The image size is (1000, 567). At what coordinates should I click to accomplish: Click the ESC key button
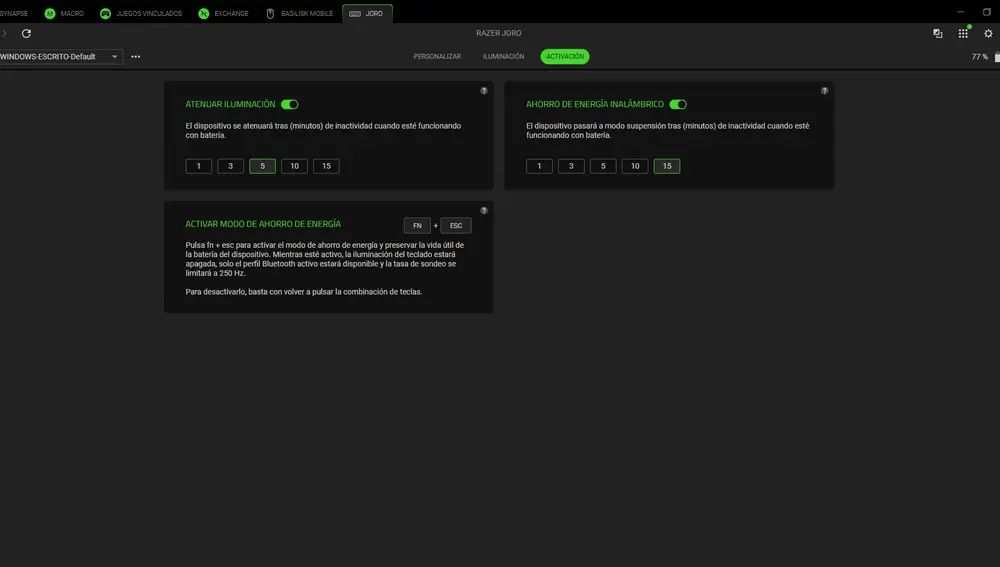455,225
